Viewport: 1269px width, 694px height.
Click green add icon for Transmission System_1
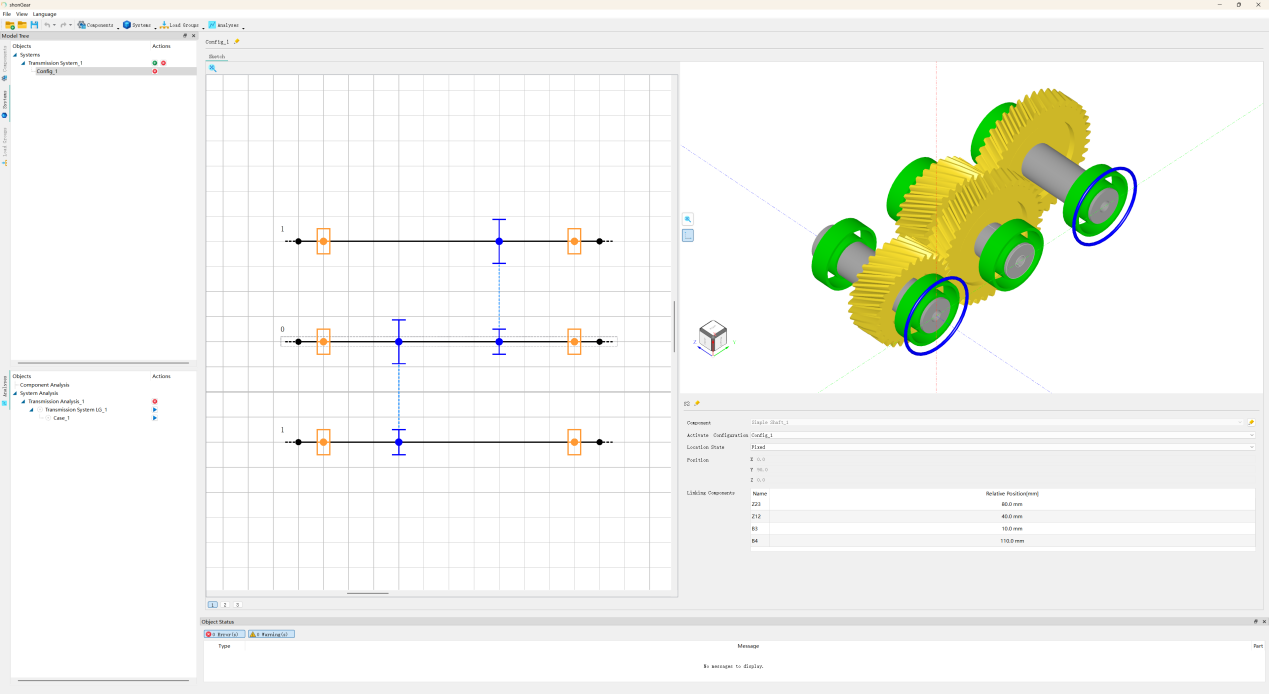[x=155, y=63]
